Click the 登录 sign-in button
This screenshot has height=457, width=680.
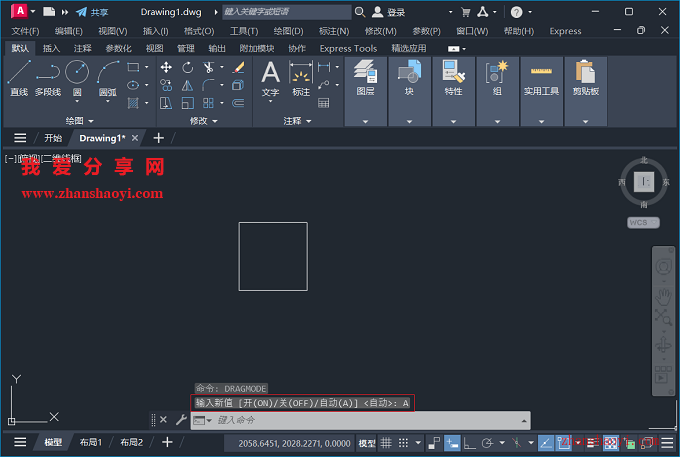[x=389, y=12]
